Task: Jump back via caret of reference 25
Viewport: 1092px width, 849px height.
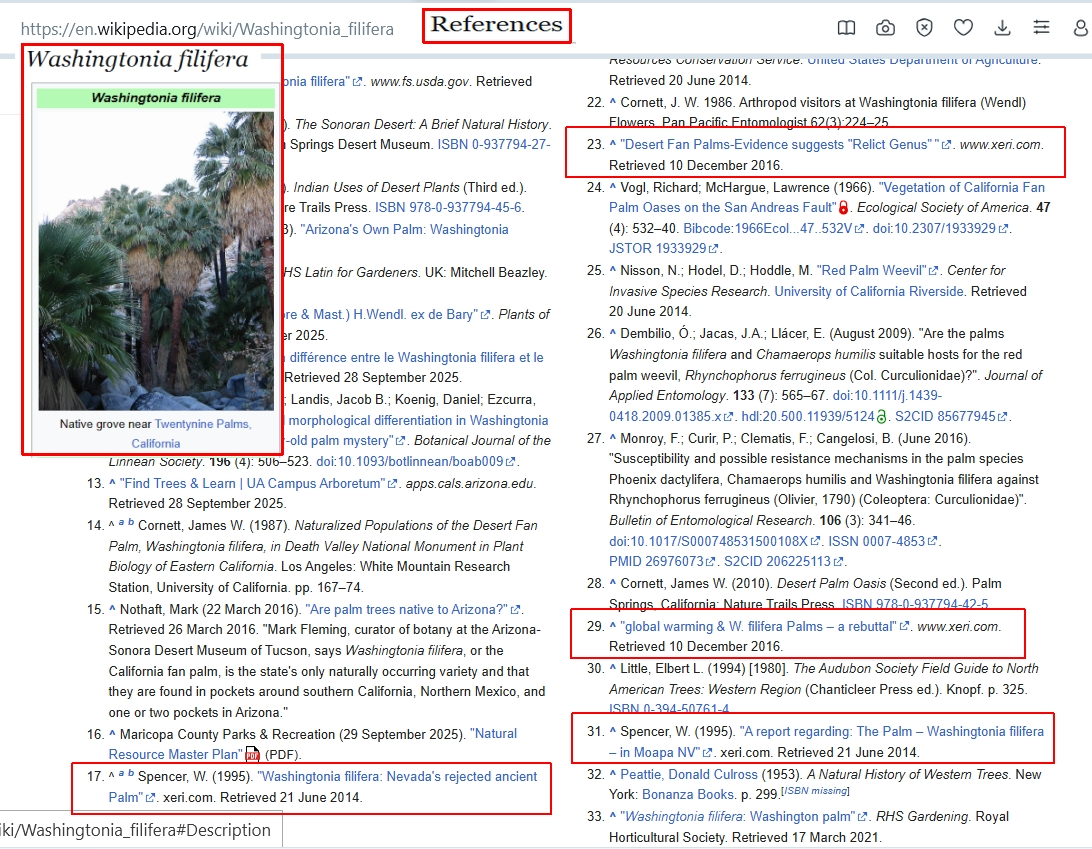Action: coord(613,269)
